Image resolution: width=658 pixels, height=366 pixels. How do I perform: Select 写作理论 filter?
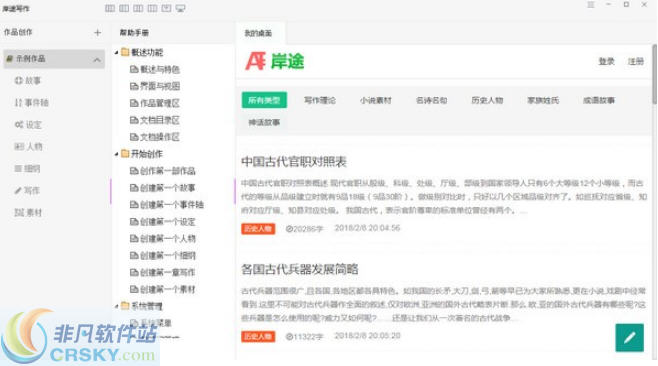(x=320, y=100)
